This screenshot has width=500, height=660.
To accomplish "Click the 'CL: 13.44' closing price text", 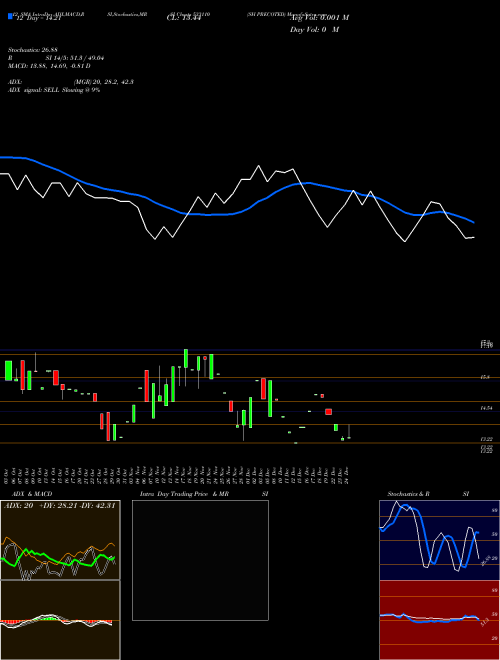I will coord(184,18).
